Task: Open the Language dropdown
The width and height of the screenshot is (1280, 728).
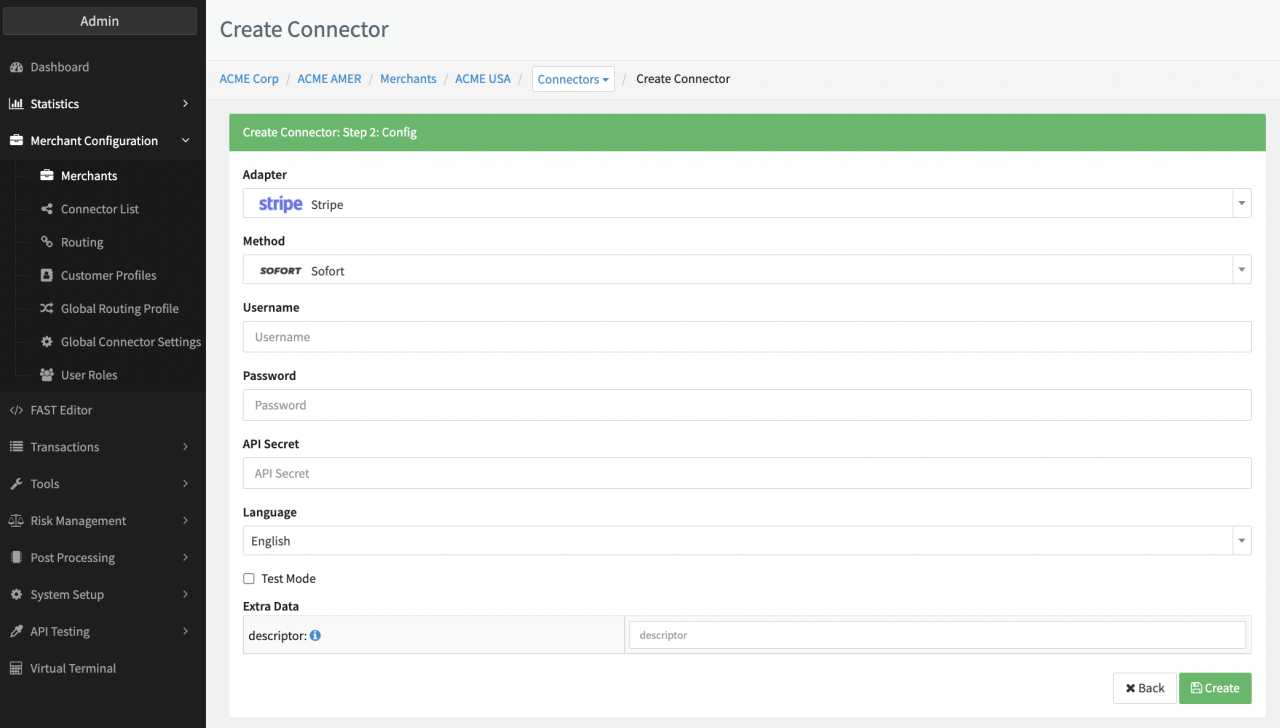Action: pyautogui.click(x=746, y=541)
